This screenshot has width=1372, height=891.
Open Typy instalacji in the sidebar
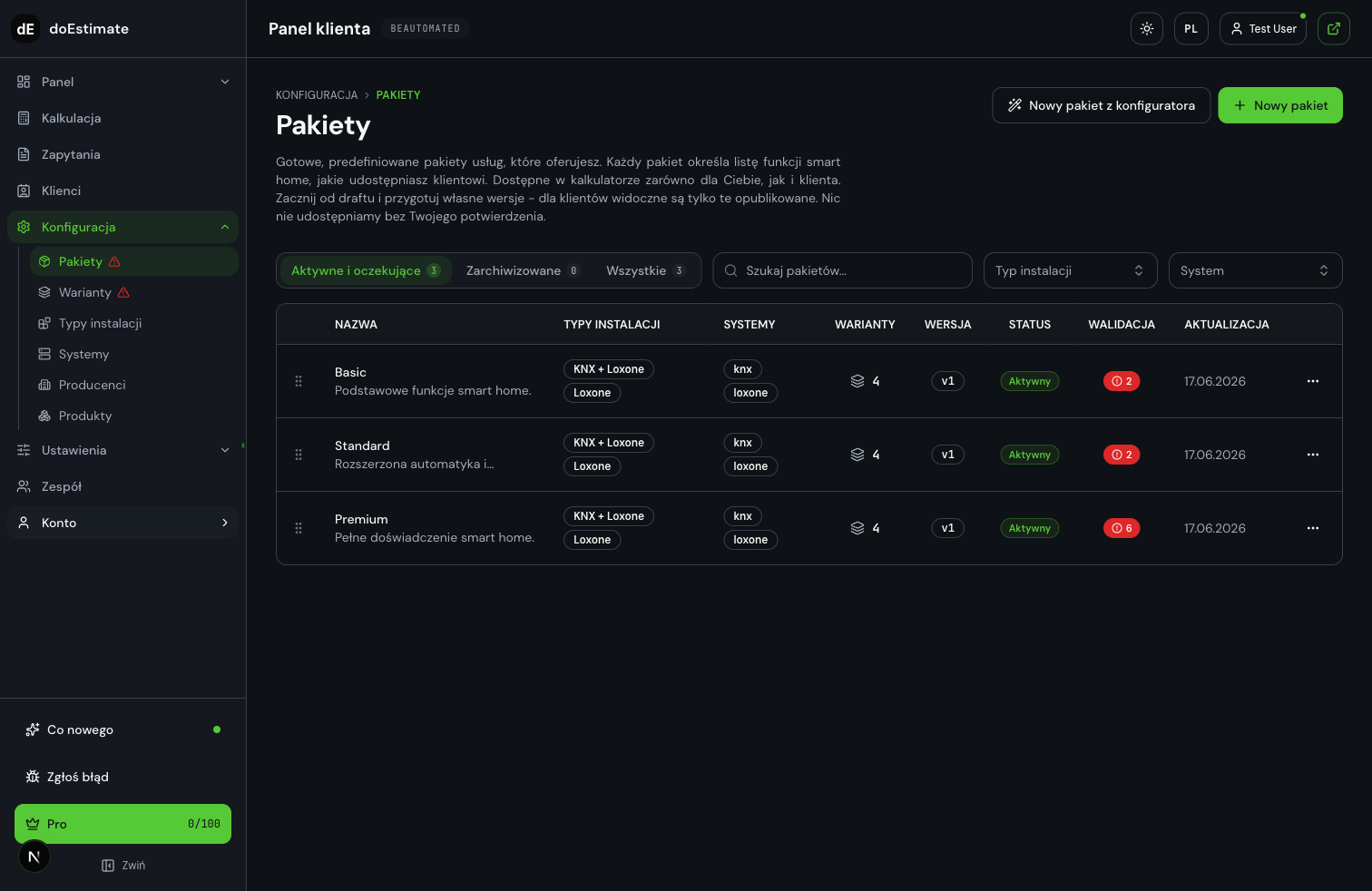pos(134,323)
